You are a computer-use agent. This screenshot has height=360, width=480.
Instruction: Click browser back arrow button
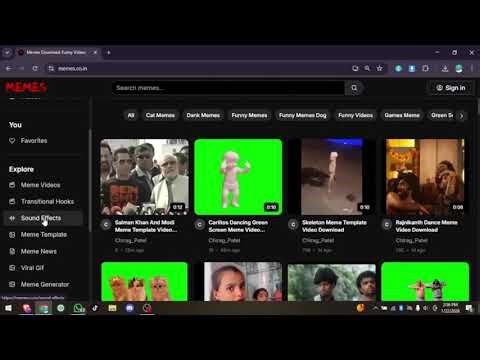point(9,68)
